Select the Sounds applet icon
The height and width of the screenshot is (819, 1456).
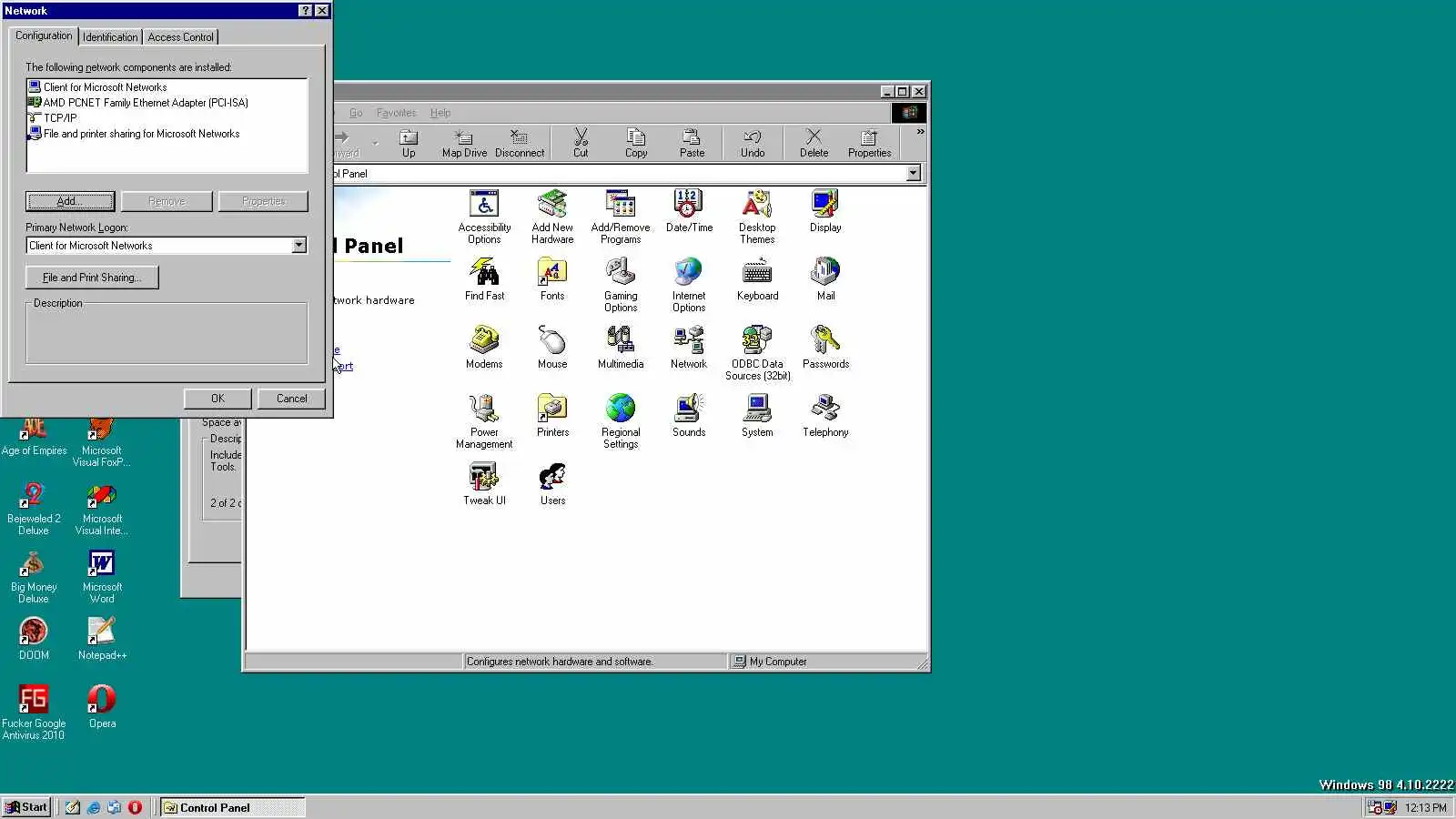[x=689, y=416]
